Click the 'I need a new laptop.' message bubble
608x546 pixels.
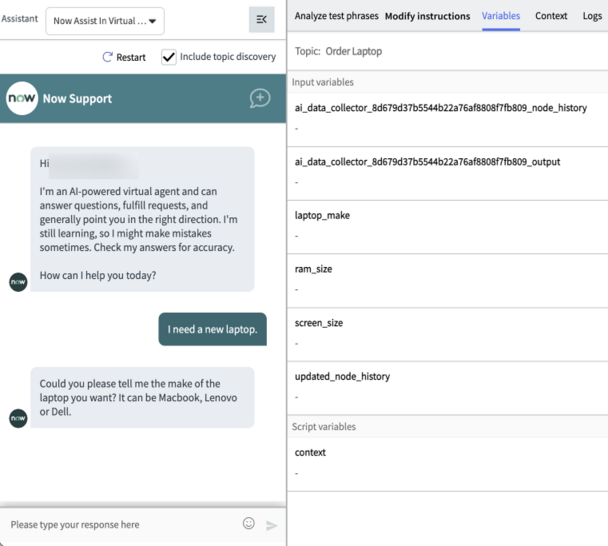click(x=212, y=329)
